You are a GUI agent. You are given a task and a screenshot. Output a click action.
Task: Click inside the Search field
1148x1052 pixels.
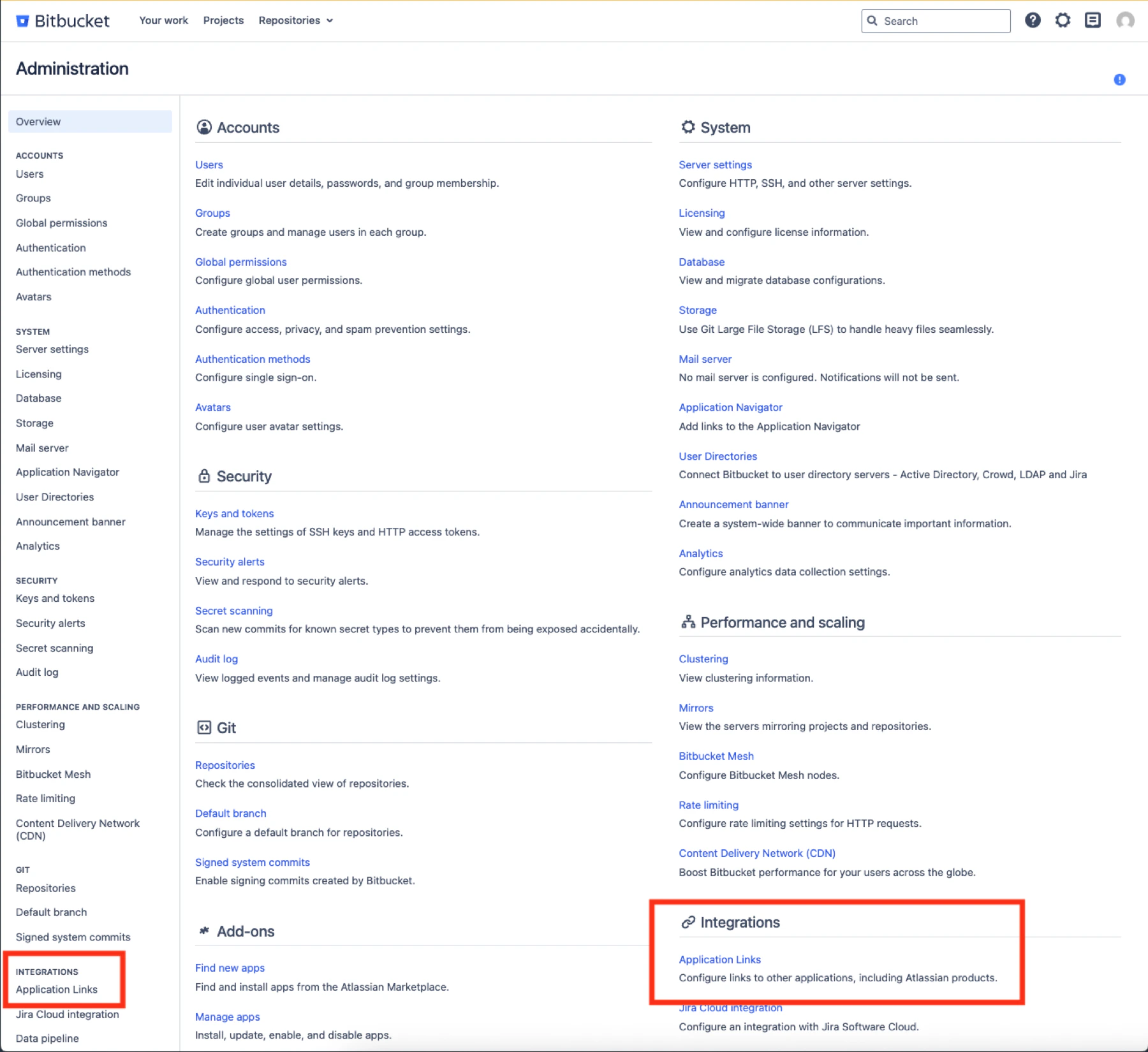(x=936, y=20)
